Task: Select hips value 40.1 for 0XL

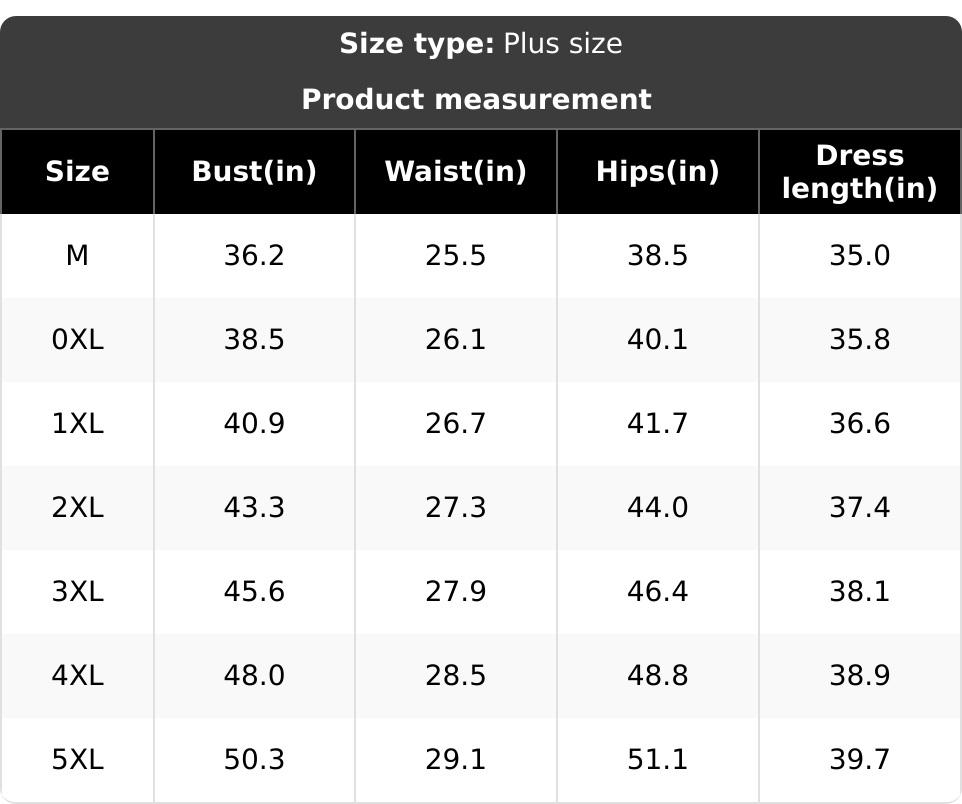Action: (658, 339)
